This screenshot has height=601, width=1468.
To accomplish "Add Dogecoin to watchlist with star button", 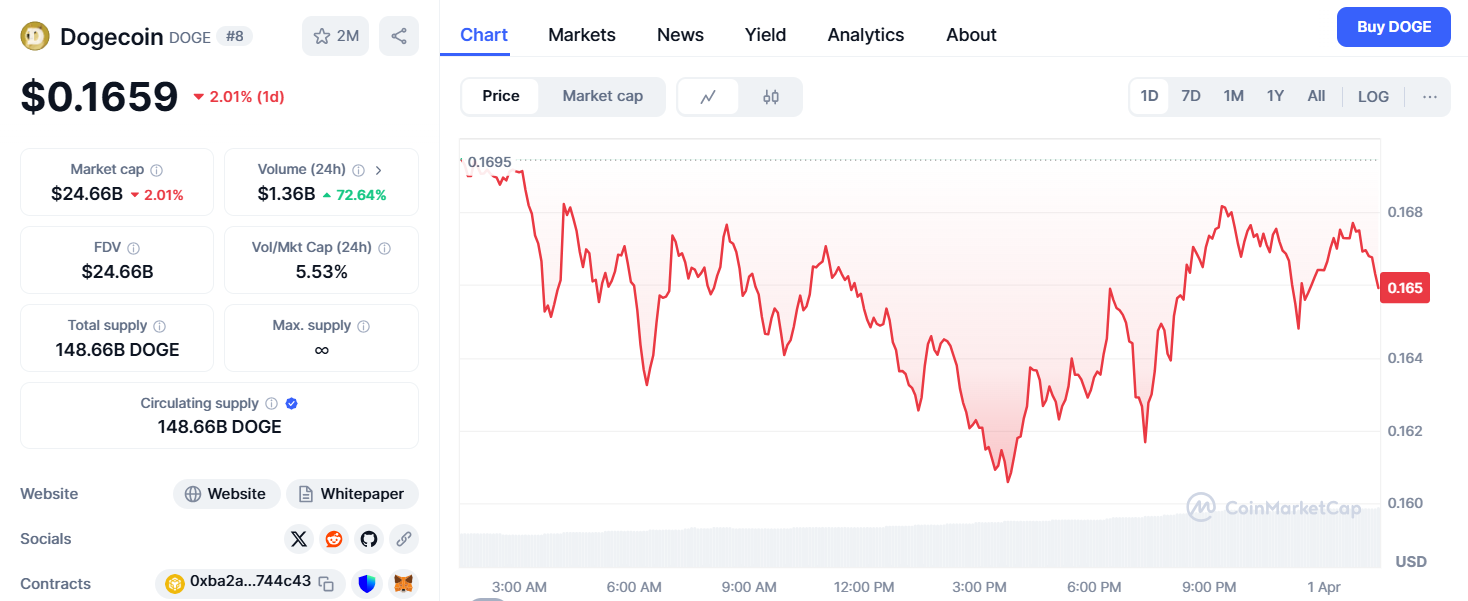I will coord(335,36).
